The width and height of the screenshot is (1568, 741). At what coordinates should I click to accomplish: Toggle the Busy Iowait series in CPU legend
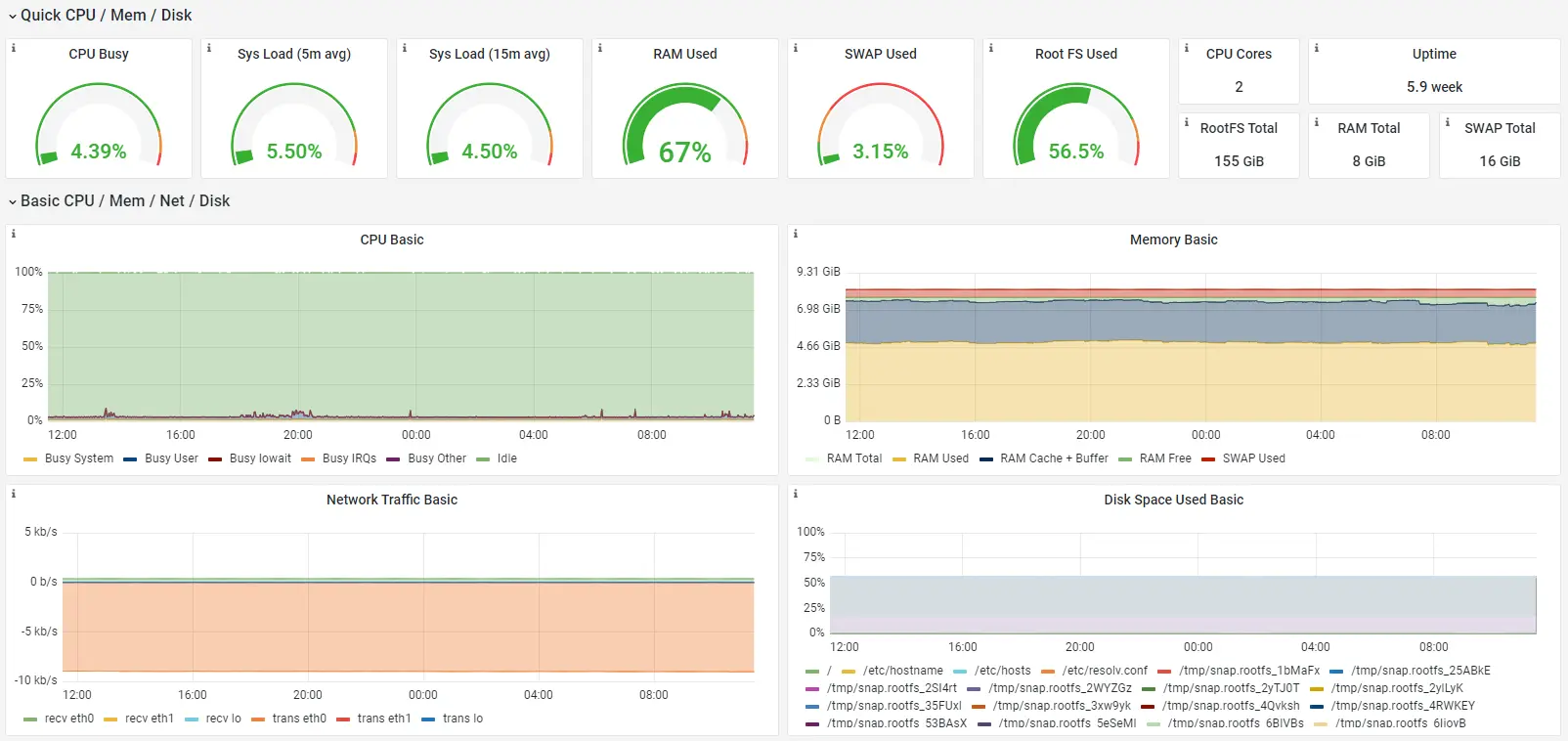[x=260, y=458]
